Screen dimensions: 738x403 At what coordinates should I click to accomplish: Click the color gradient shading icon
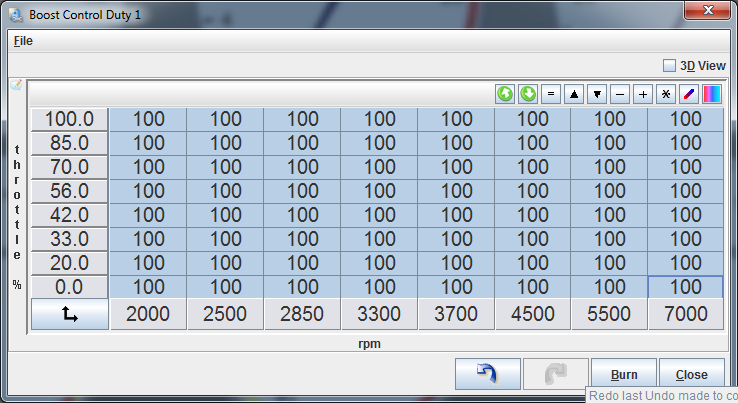[712, 94]
